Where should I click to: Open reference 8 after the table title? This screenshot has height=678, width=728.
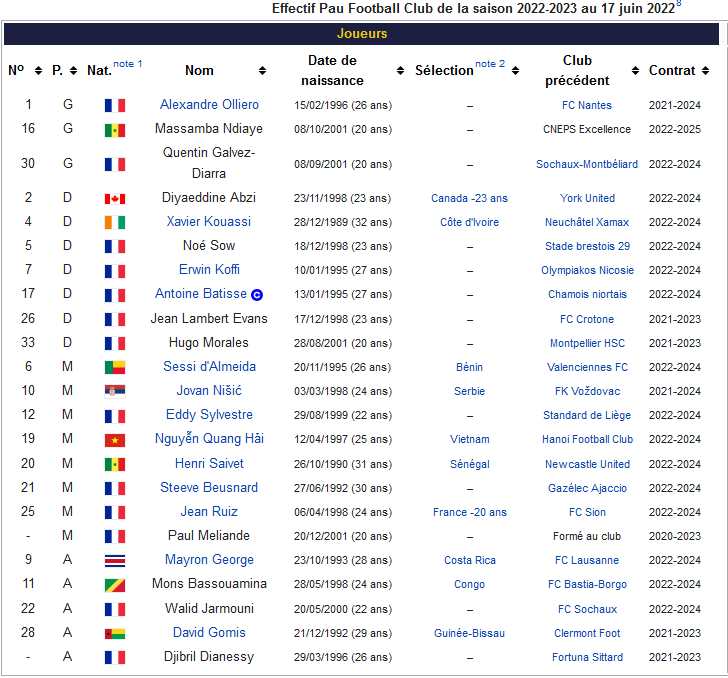(679, 3)
